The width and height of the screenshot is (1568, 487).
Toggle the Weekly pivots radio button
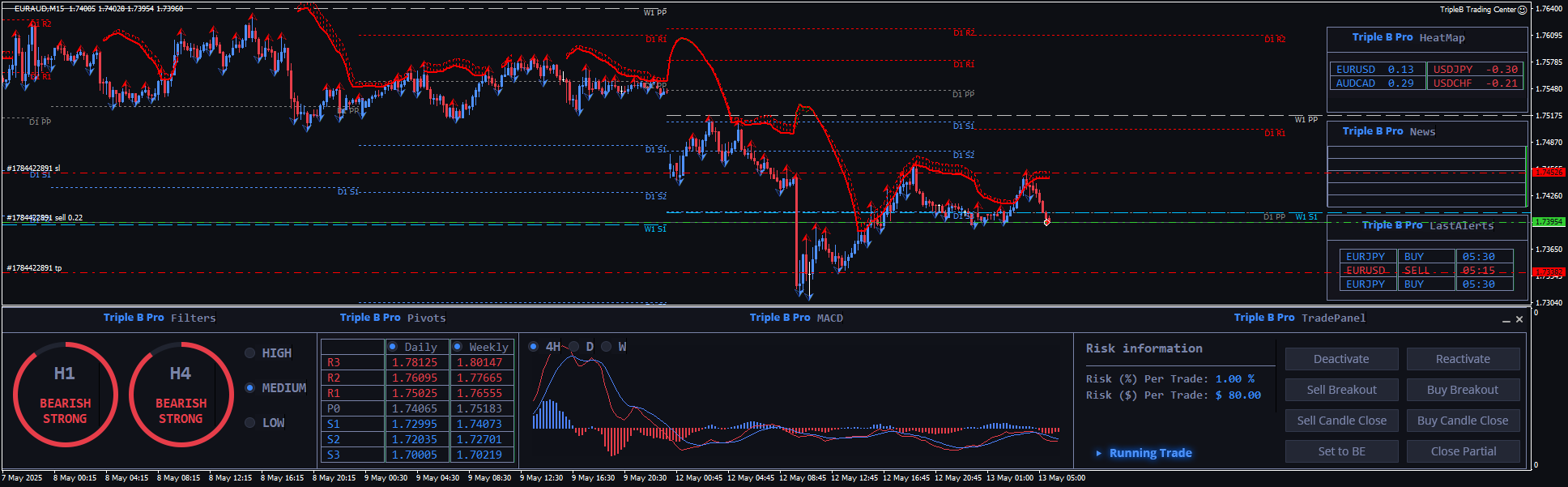(458, 347)
